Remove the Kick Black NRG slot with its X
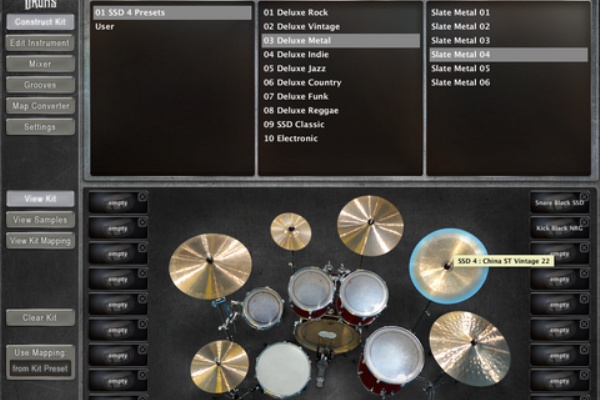600x400 pixels. [584, 222]
